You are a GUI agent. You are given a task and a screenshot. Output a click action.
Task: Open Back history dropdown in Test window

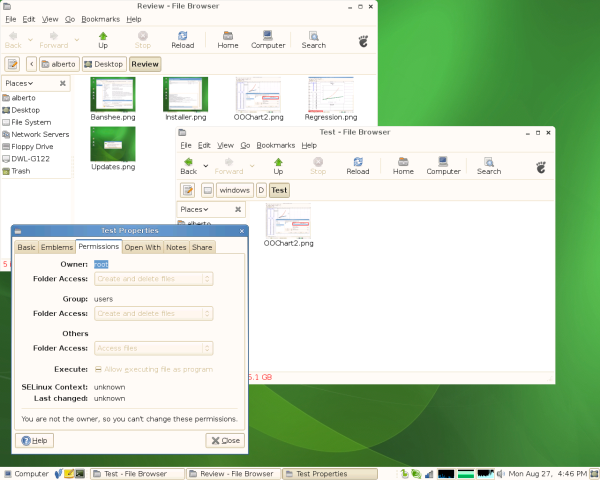tap(206, 166)
